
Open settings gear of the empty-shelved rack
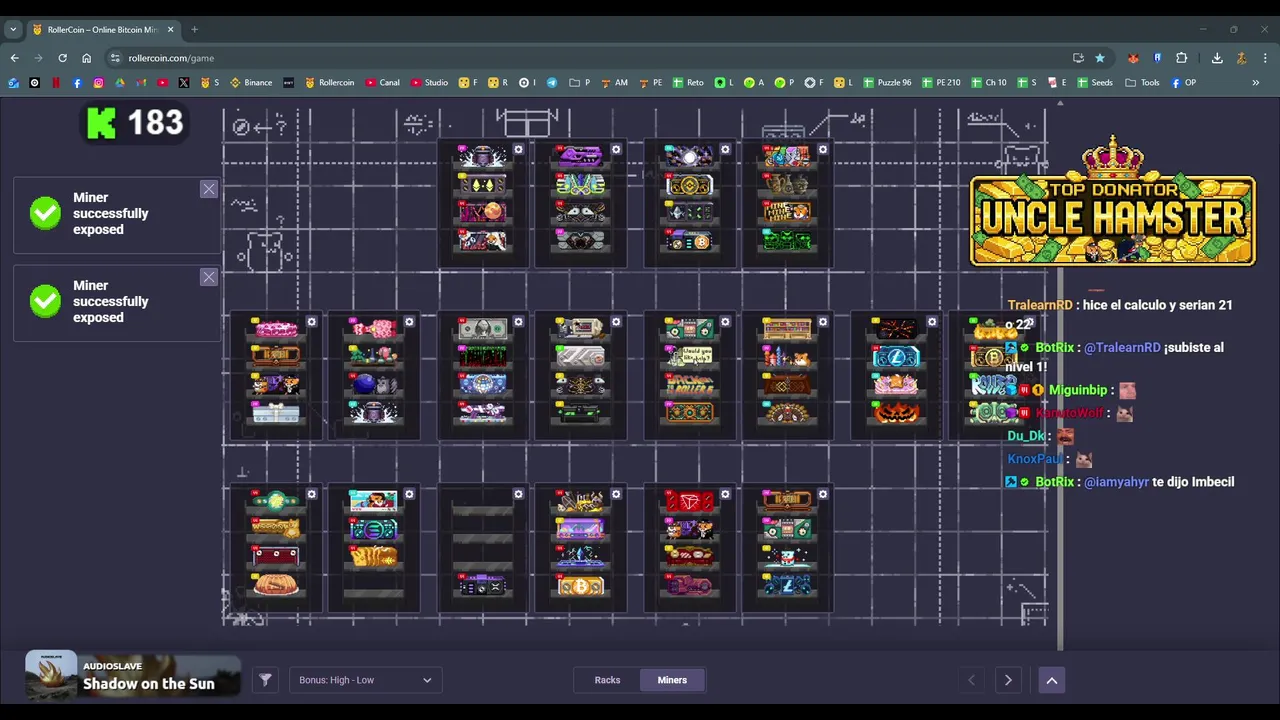[518, 494]
